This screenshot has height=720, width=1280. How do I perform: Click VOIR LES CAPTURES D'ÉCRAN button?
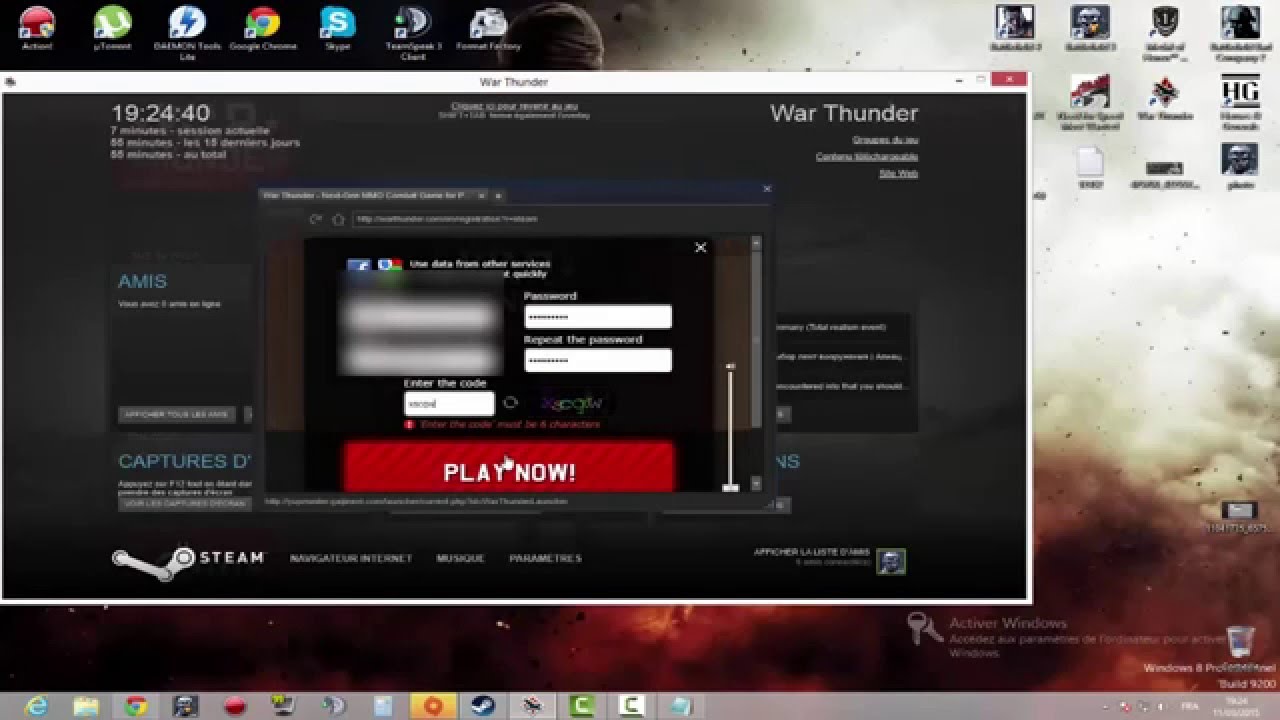point(185,504)
